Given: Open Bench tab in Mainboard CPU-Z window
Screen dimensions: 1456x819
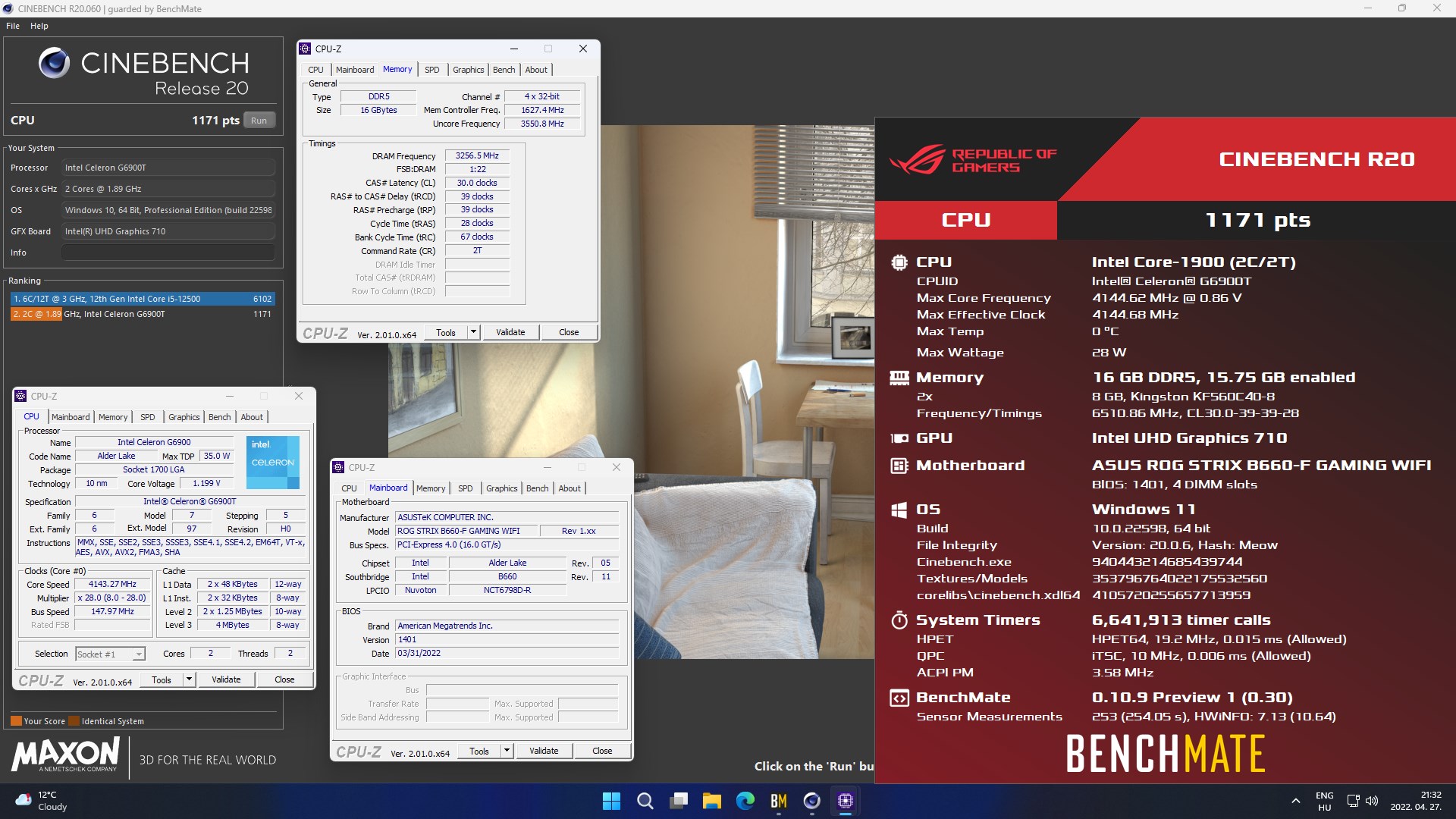Looking at the screenshot, I should click(538, 488).
